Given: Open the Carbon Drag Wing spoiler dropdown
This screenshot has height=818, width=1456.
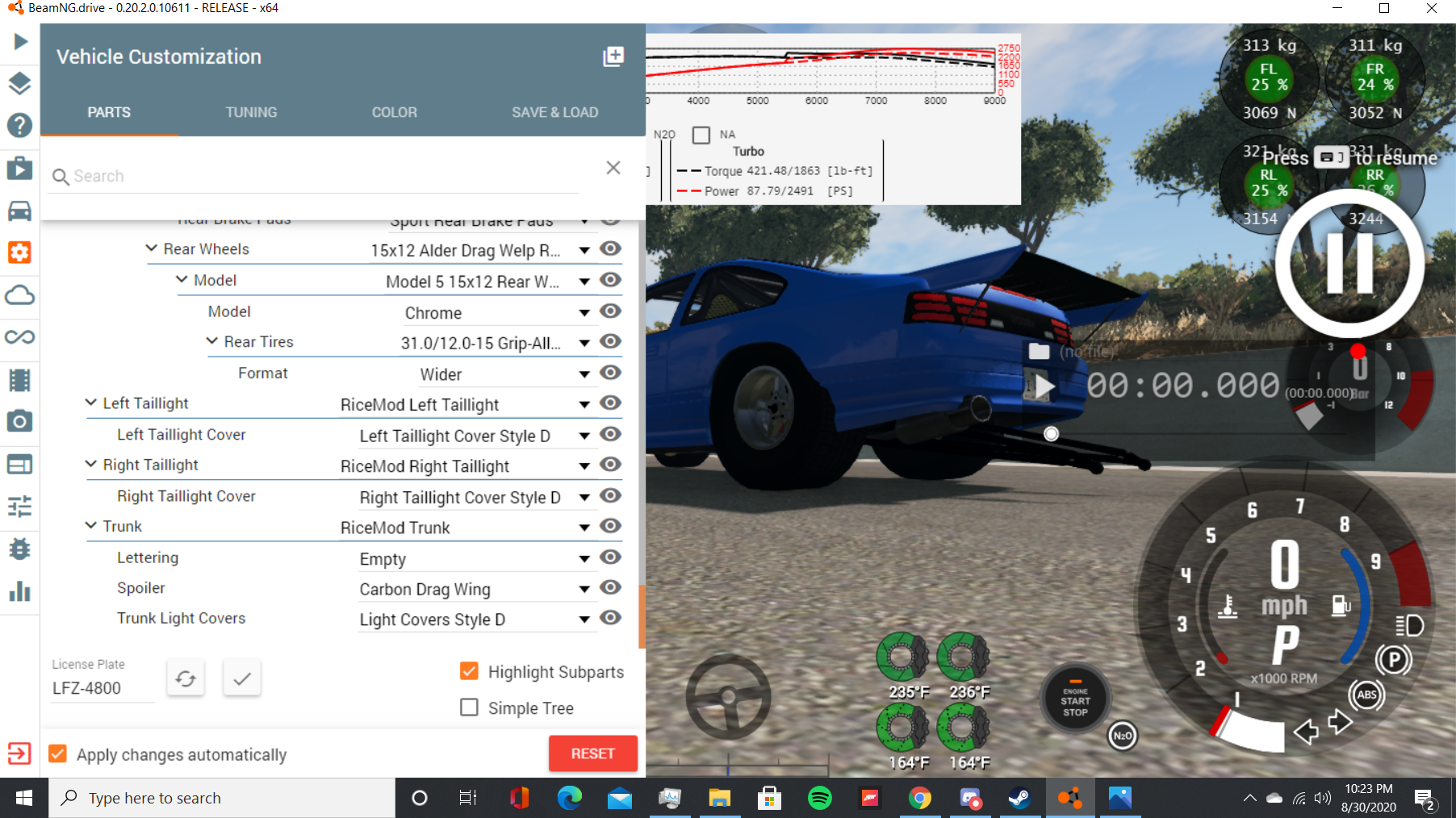Looking at the screenshot, I should point(477,590).
